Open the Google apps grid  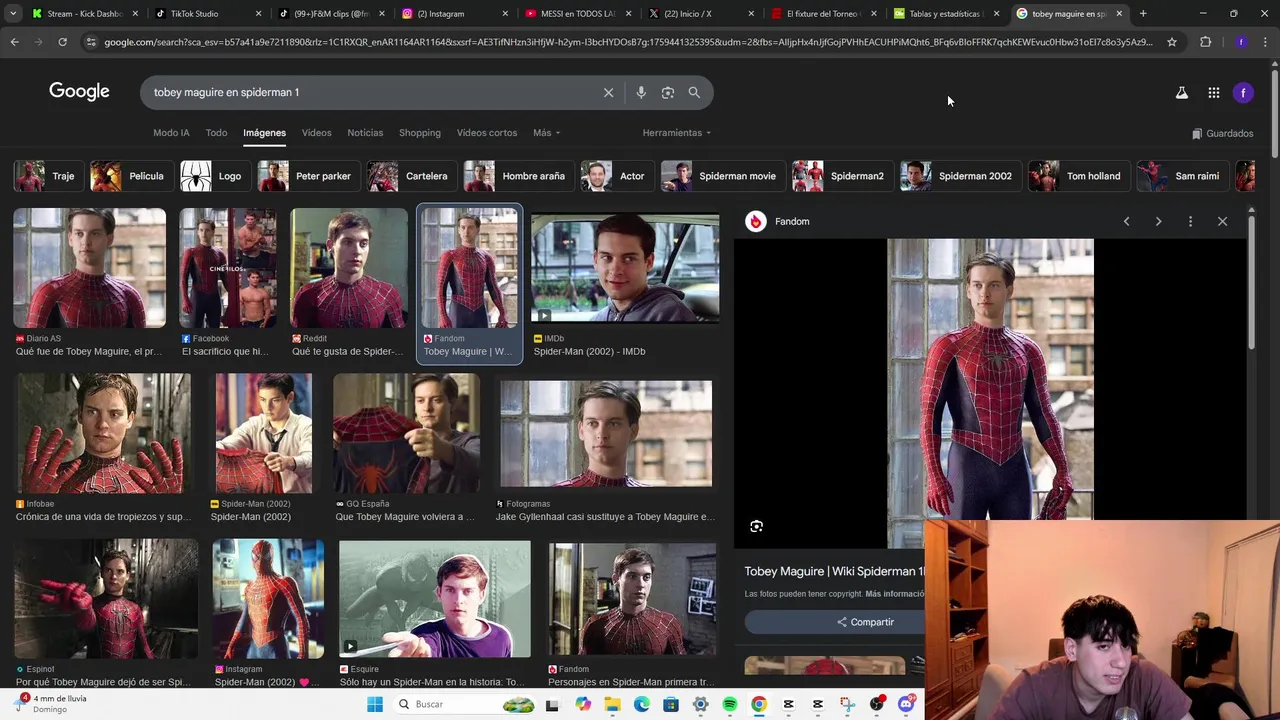pyautogui.click(x=1213, y=92)
